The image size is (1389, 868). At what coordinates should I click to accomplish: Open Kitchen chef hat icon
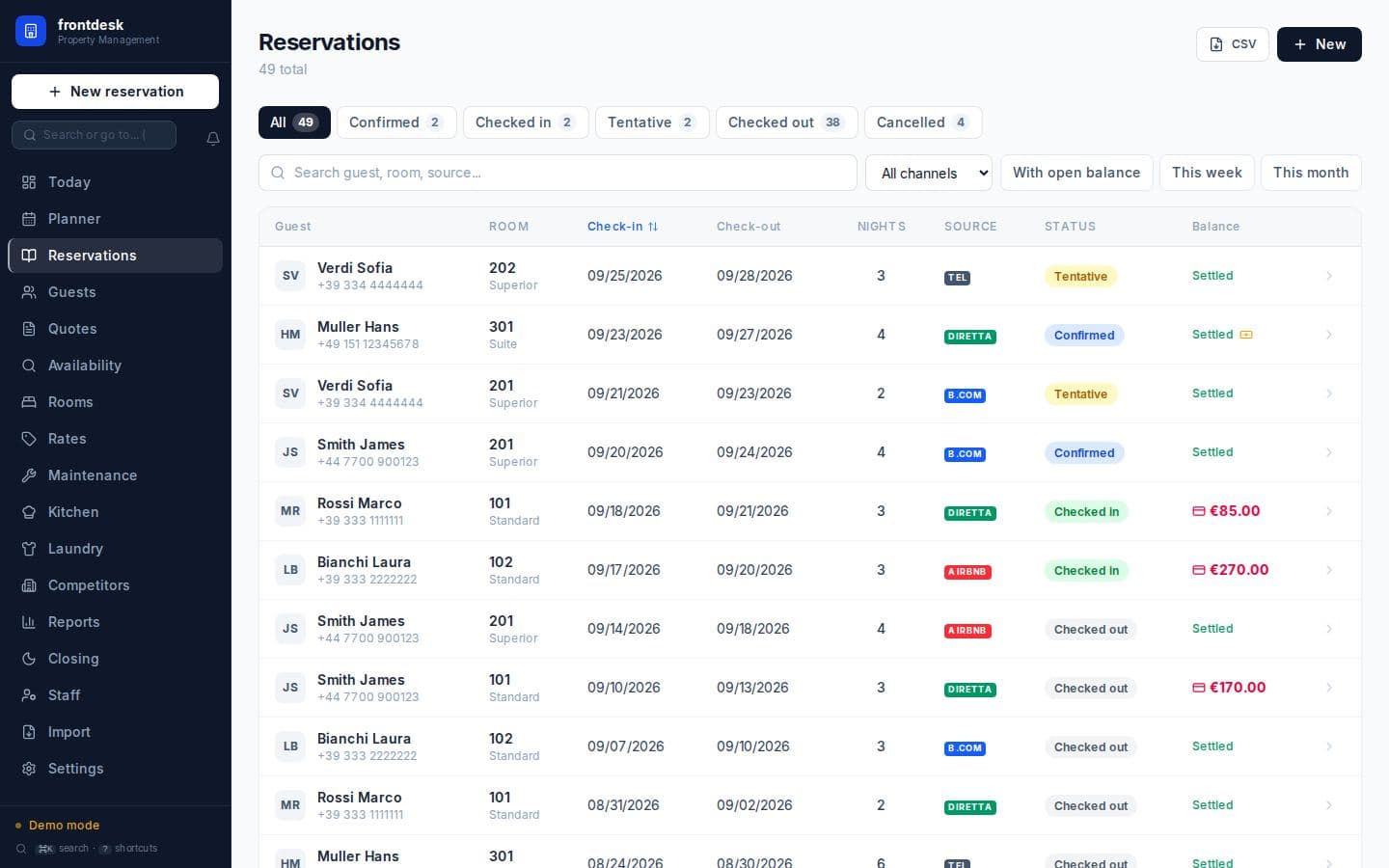pyautogui.click(x=29, y=512)
